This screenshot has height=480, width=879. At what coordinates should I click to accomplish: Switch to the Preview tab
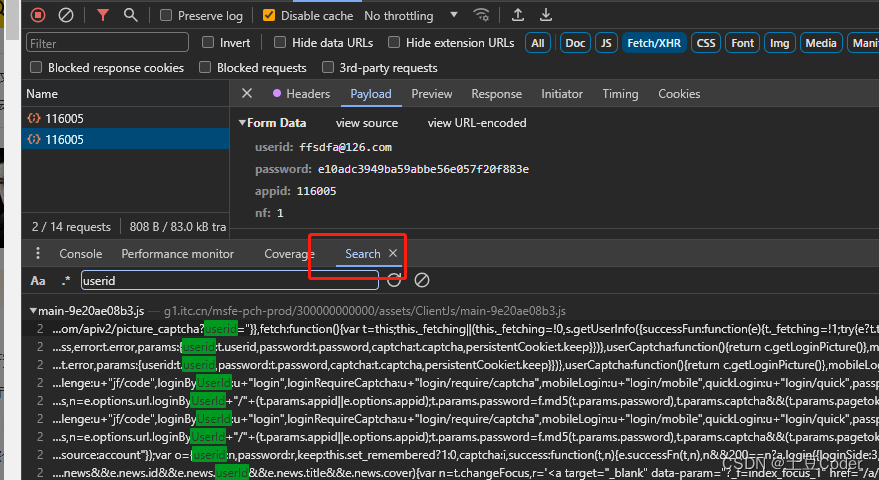click(x=432, y=94)
